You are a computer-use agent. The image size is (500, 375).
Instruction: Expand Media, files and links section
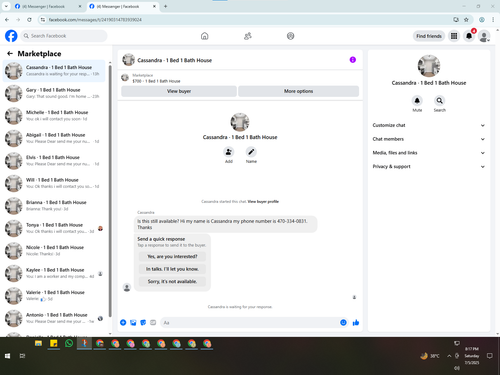pos(429,153)
